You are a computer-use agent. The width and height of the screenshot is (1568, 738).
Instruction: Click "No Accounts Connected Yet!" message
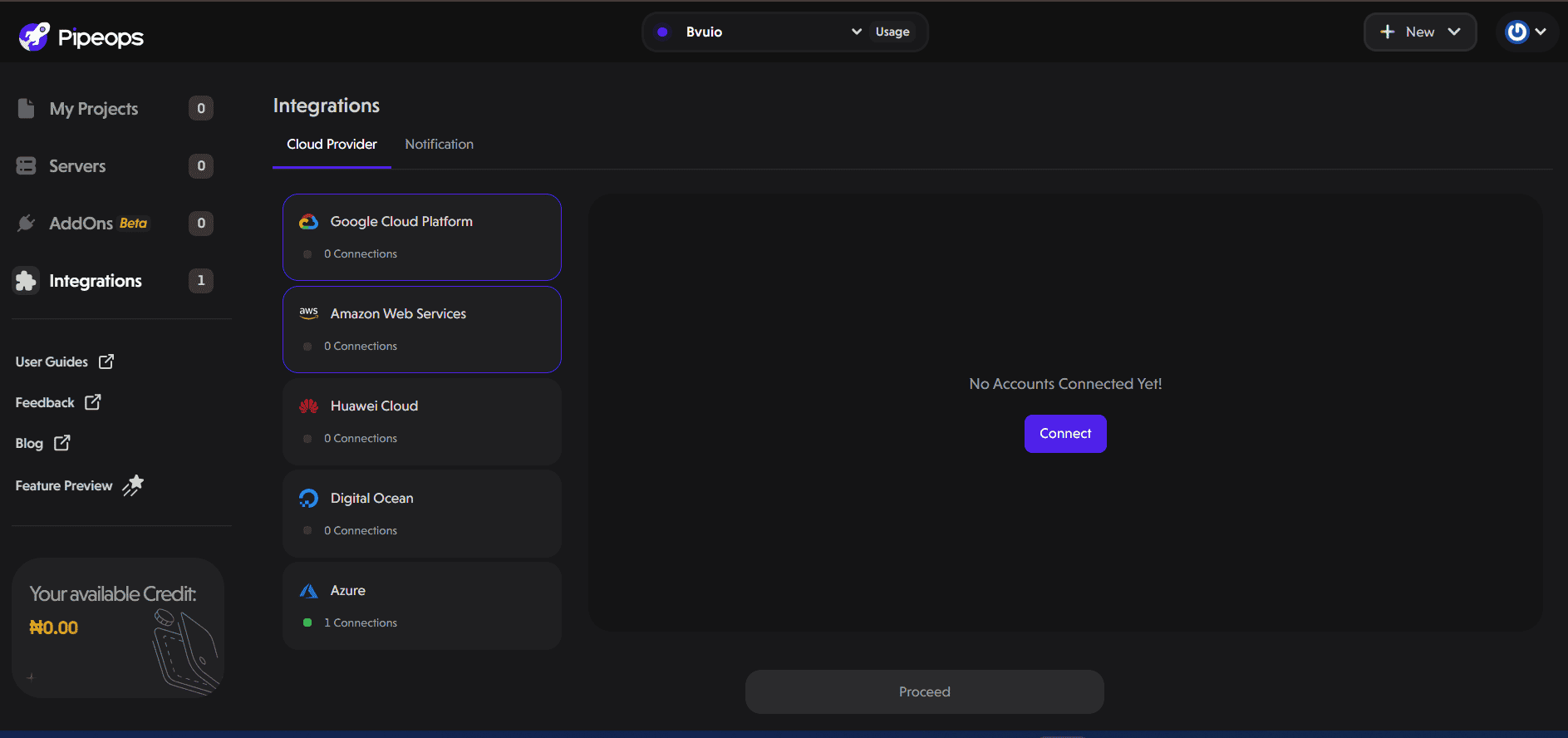[x=1065, y=384]
